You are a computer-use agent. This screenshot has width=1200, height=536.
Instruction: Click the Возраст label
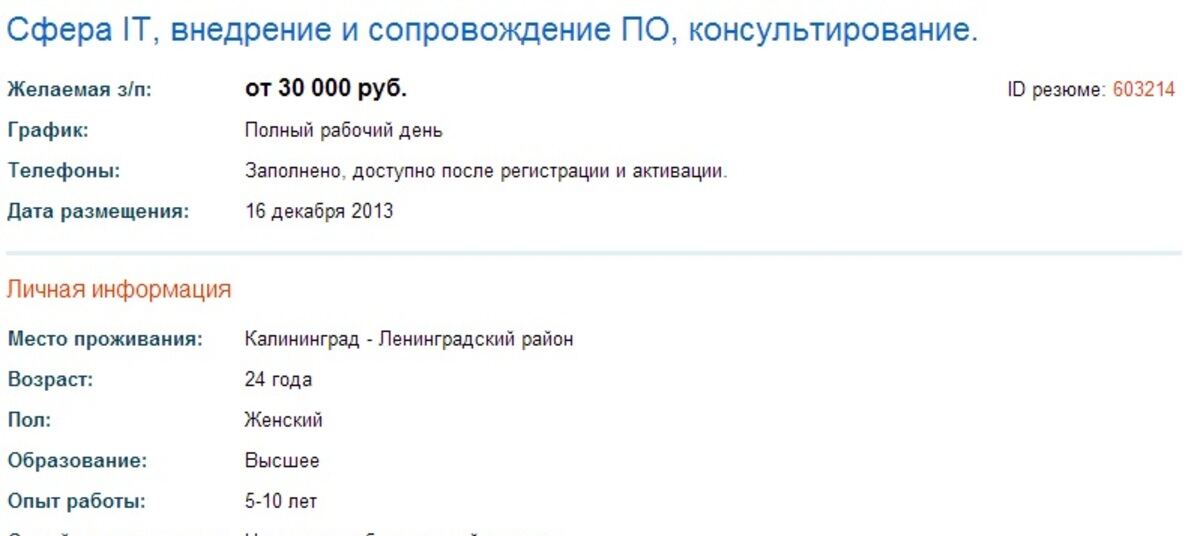click(x=50, y=380)
